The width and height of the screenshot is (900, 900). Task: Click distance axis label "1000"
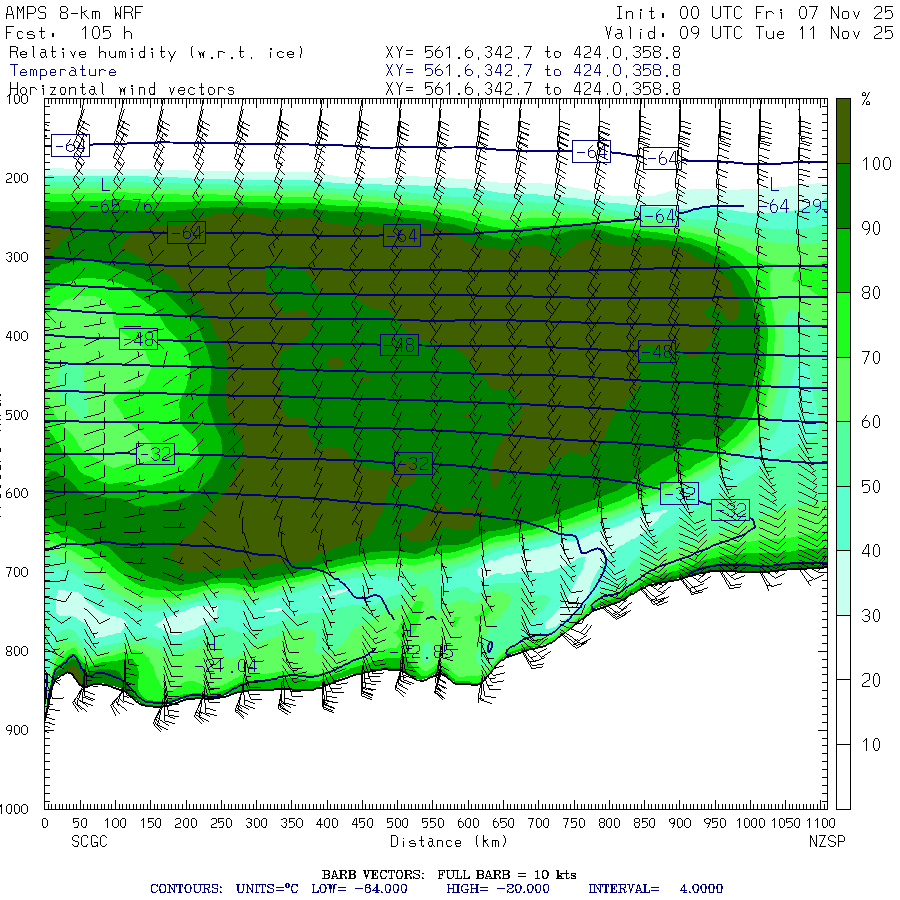(750, 823)
